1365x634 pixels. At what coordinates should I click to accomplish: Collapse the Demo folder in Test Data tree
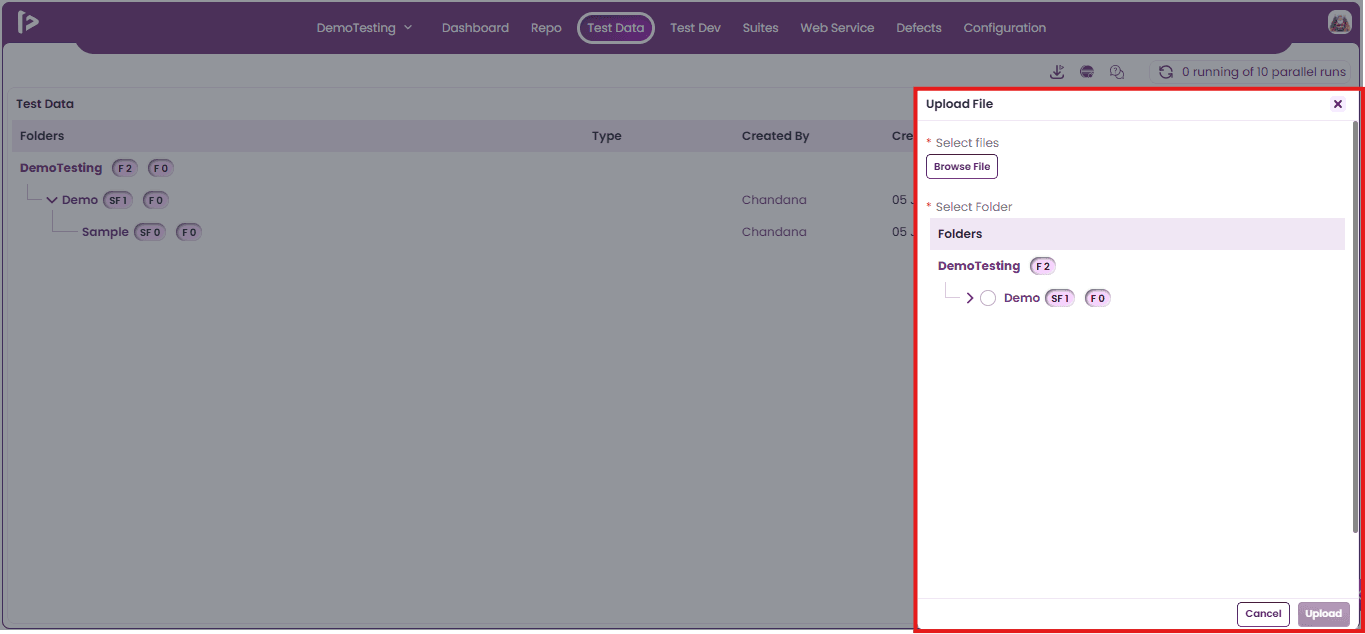[x=52, y=200]
